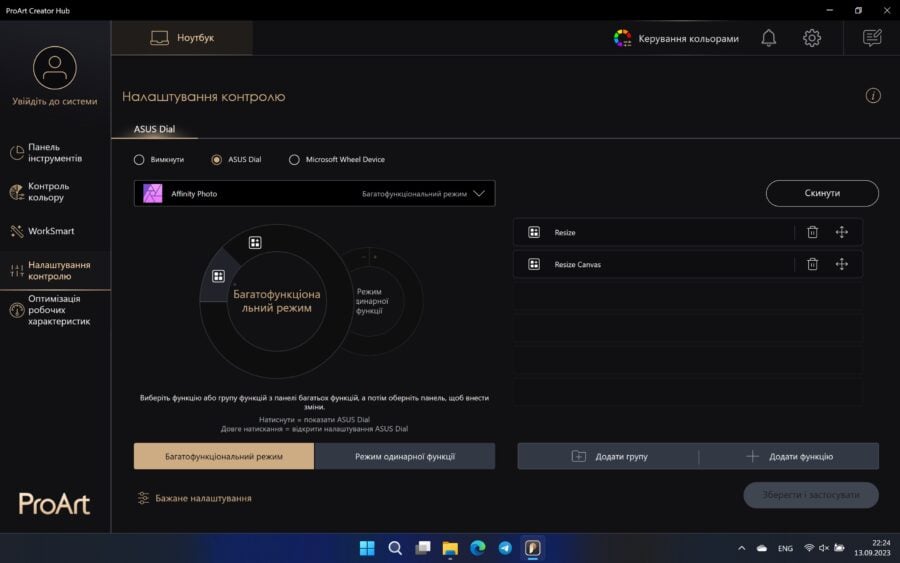Viewport: 900px width, 563px height.
Task: Click the muted volume tray icon
Action: 824,548
